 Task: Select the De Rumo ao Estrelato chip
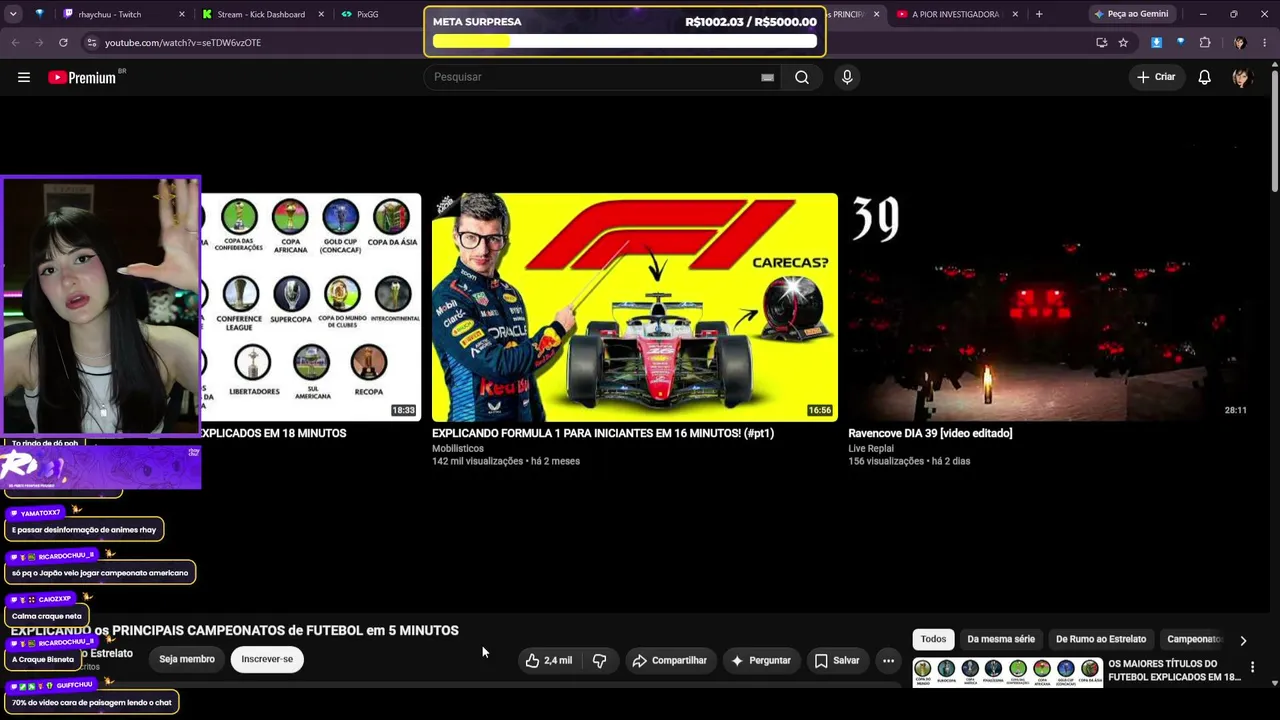1101,639
